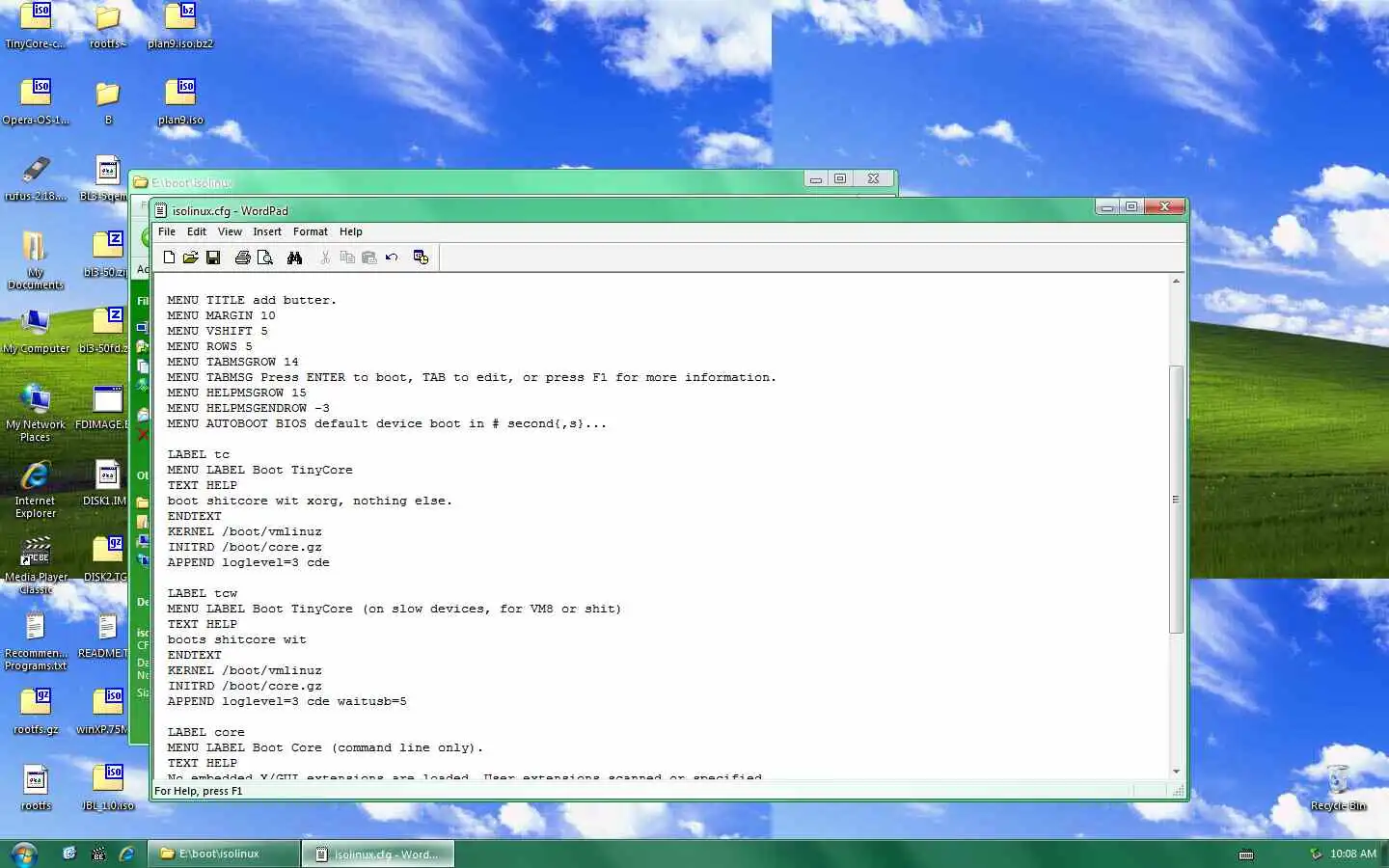1389x868 pixels.
Task: Click the Copy icon in WordPad toolbar
Action: pos(347,258)
